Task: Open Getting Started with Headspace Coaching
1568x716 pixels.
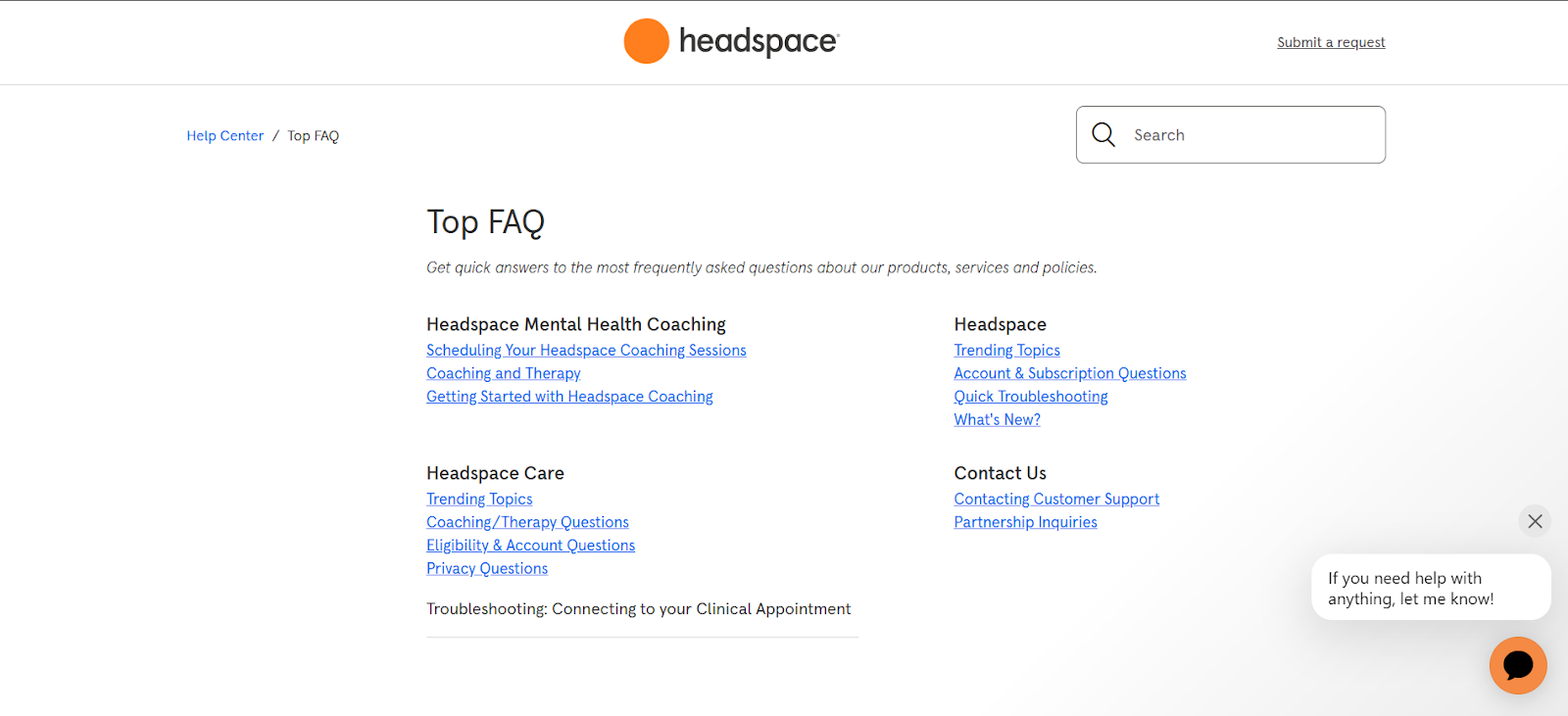Action: tap(569, 397)
